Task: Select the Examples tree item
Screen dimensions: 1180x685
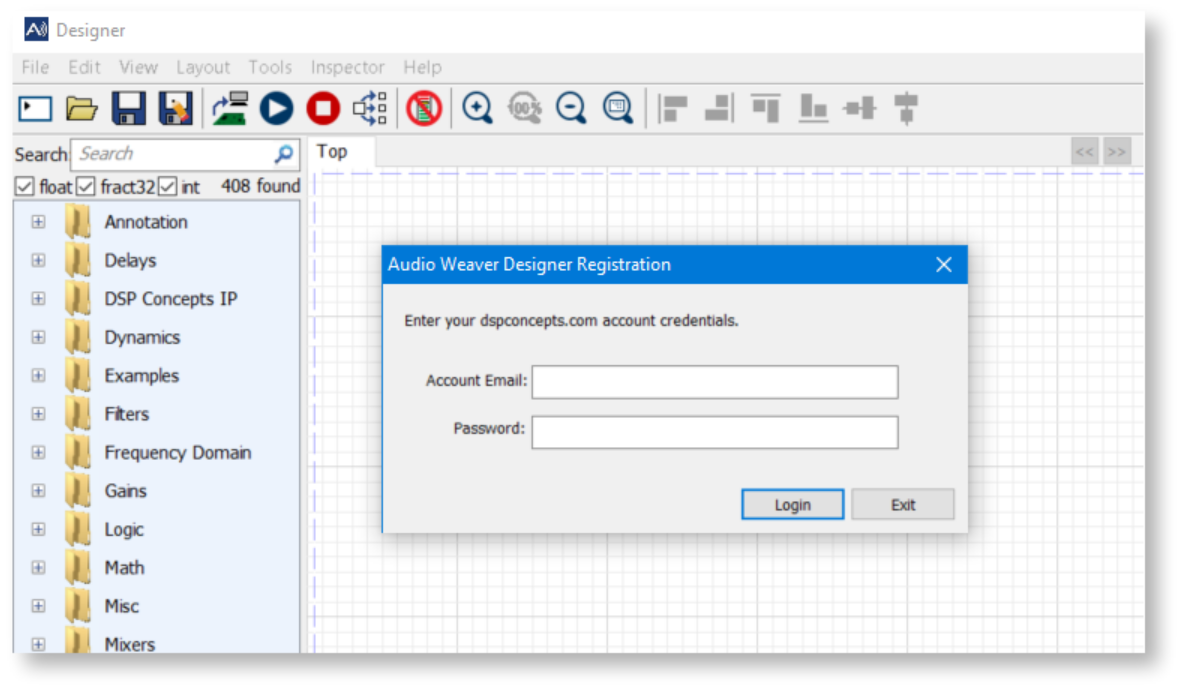Action: tap(141, 376)
